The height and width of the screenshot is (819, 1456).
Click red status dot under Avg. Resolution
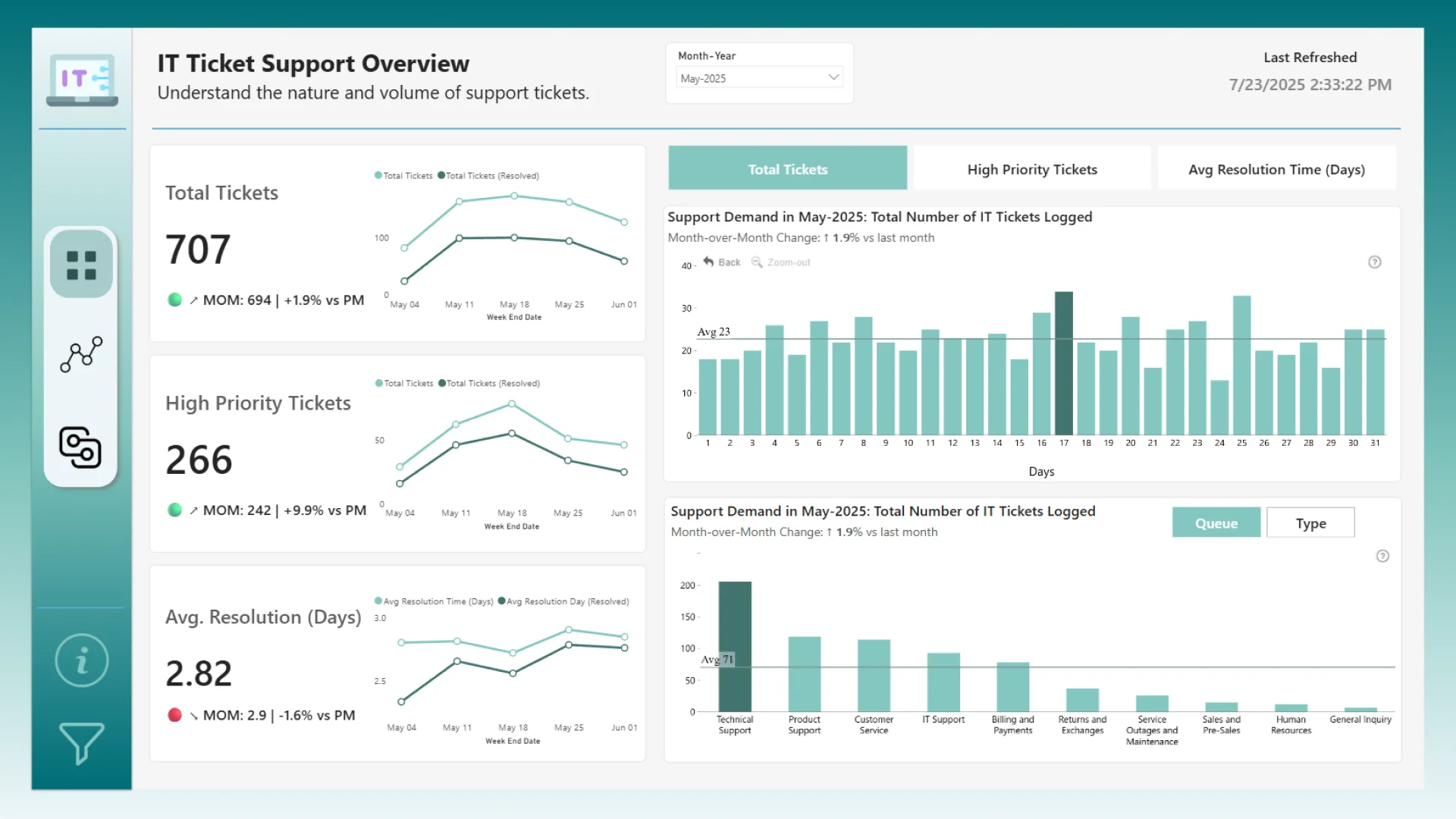[174, 714]
